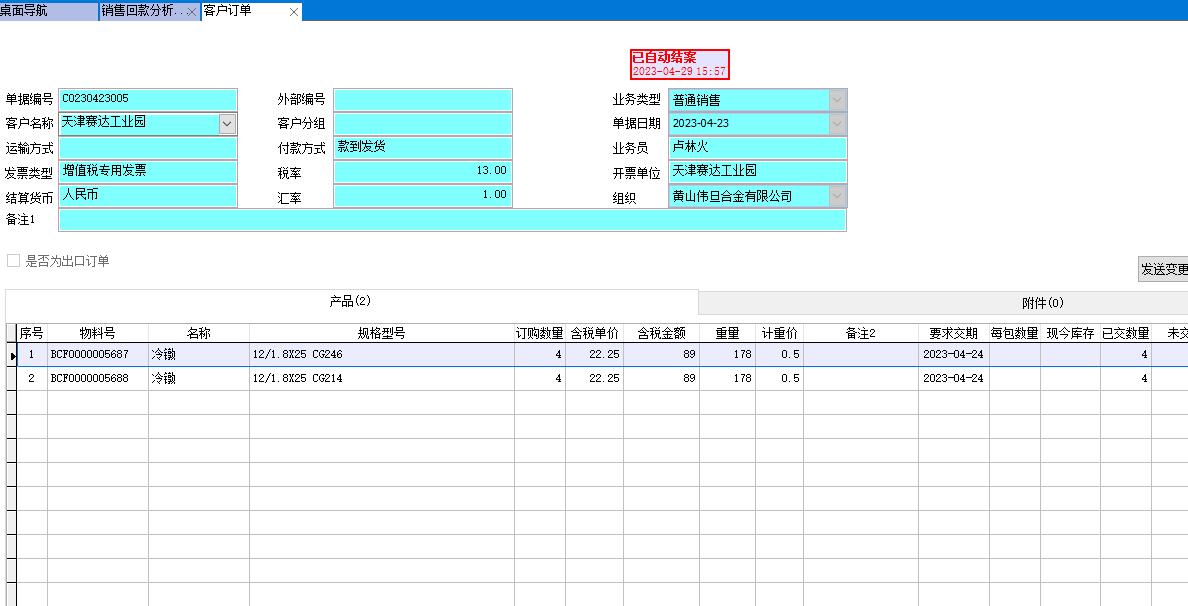1188x606 pixels.
Task: Select the 产品(2) tab
Action: pyautogui.click(x=350, y=302)
